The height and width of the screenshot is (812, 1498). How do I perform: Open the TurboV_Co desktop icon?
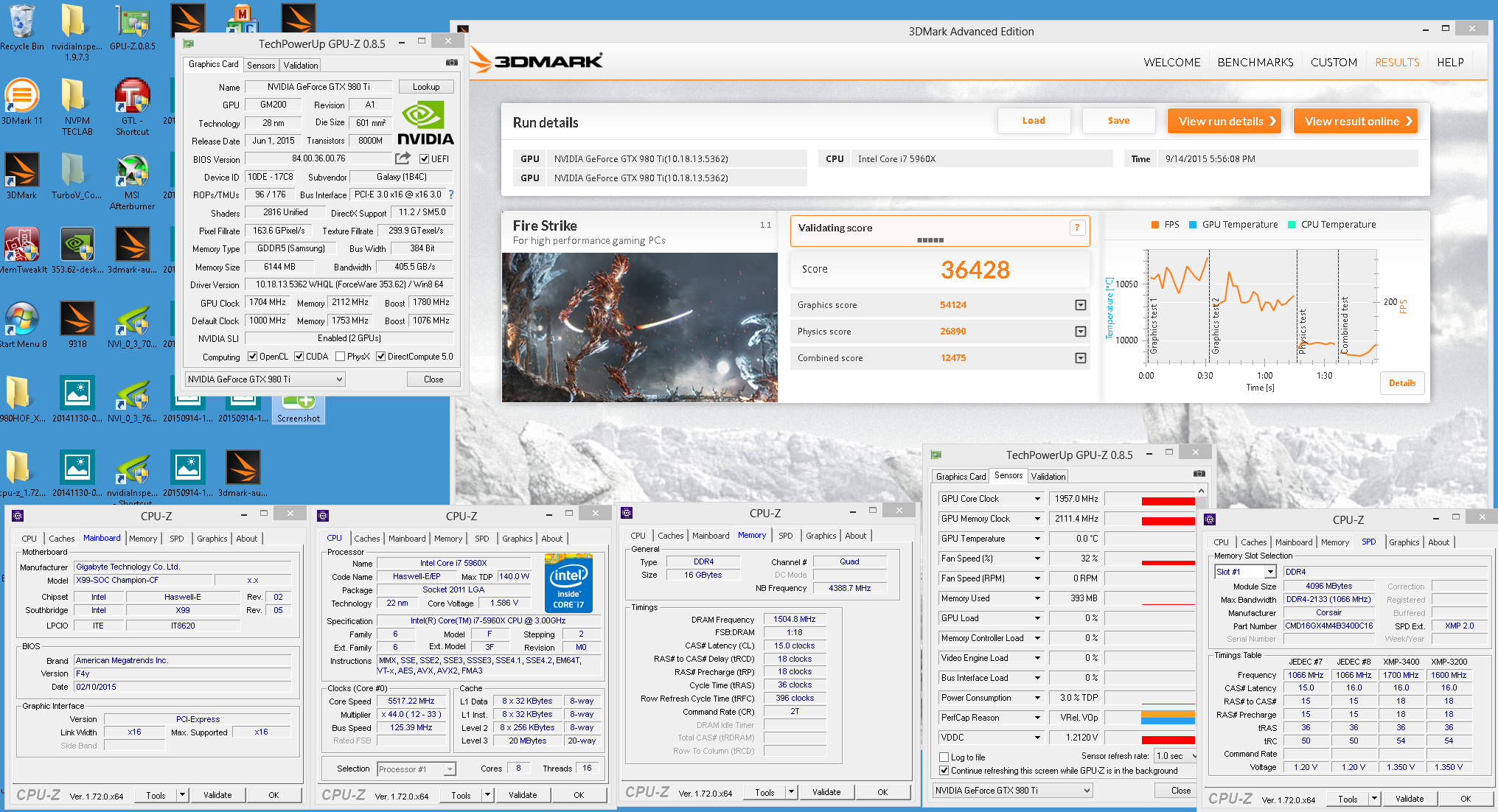(77, 176)
